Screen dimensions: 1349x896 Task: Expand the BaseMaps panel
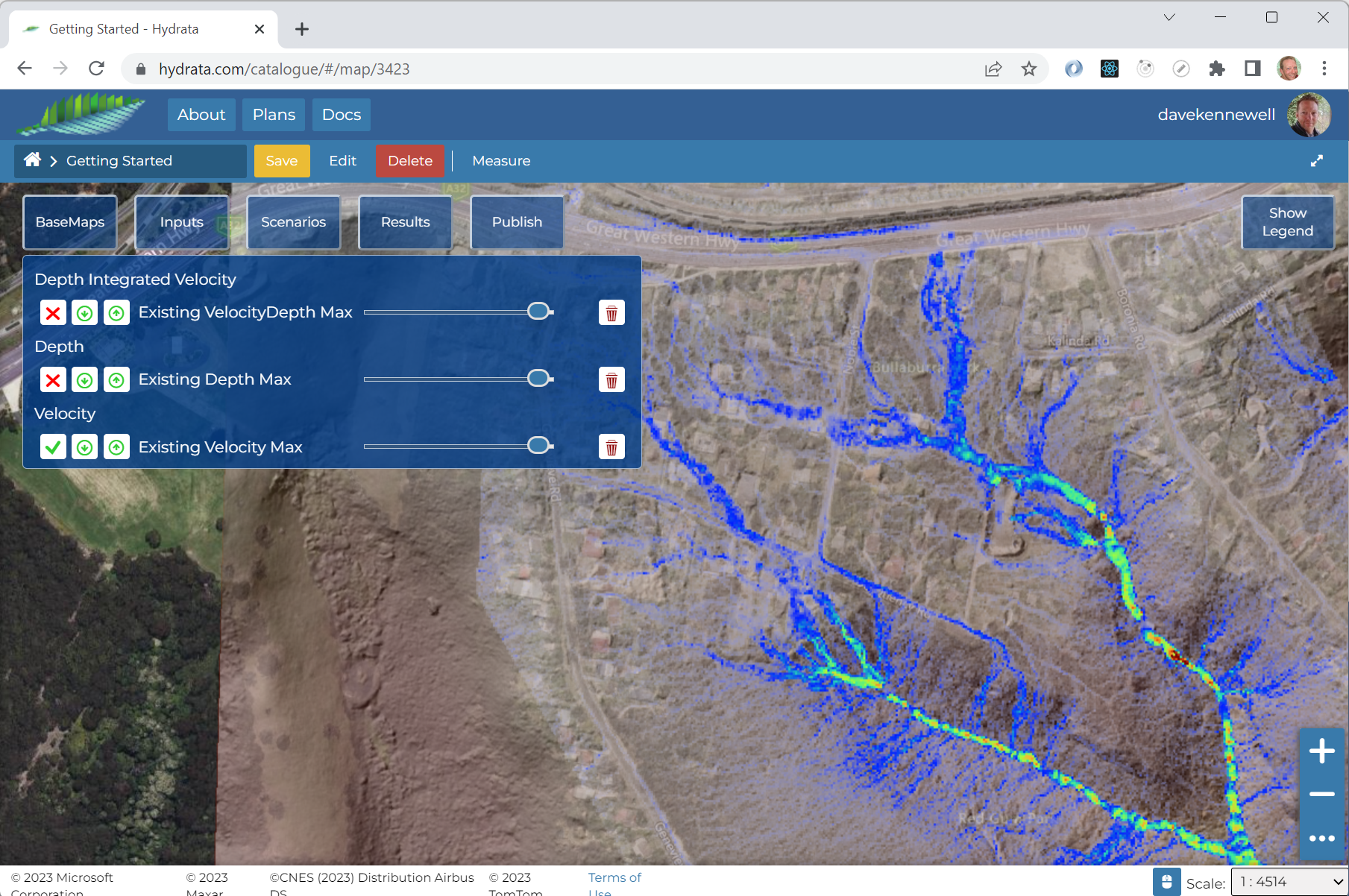pos(70,222)
